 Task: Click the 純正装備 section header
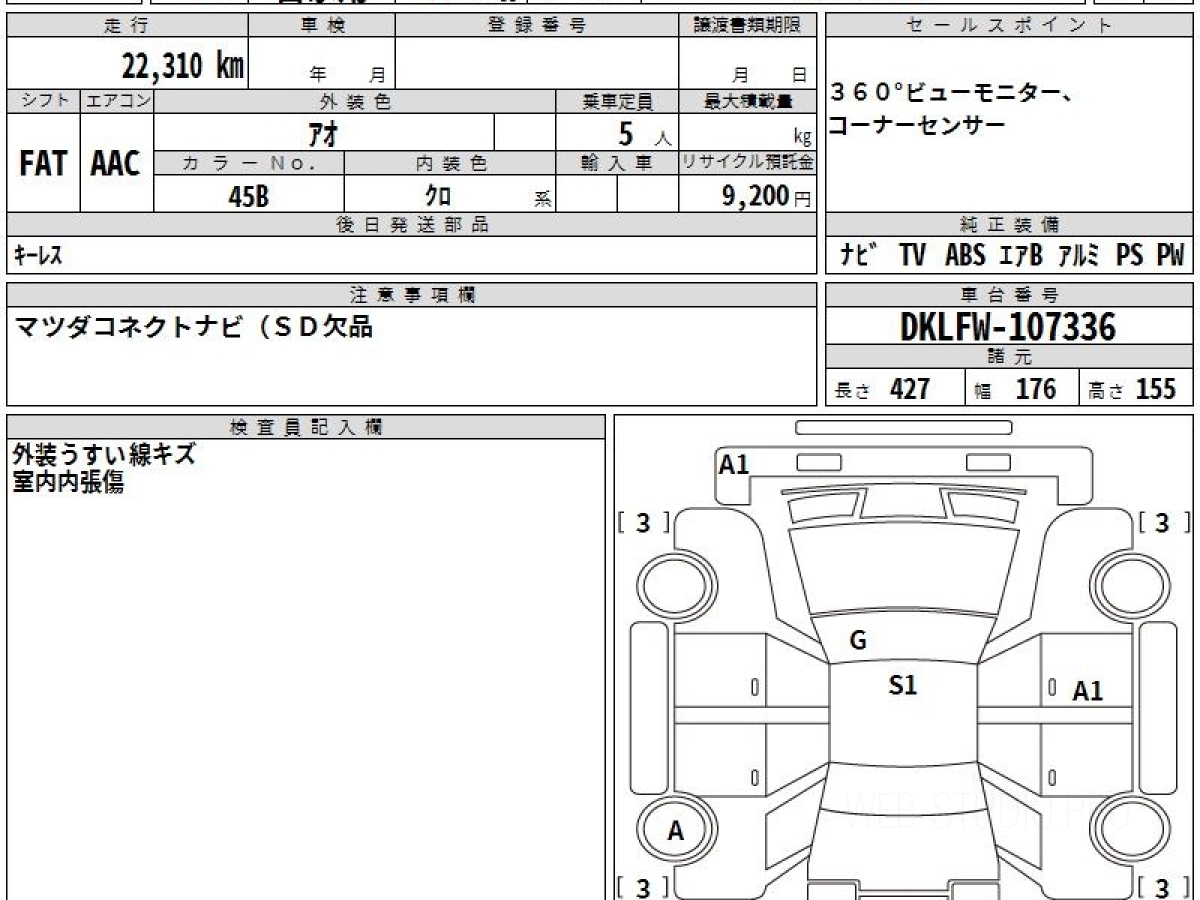pos(1010,225)
